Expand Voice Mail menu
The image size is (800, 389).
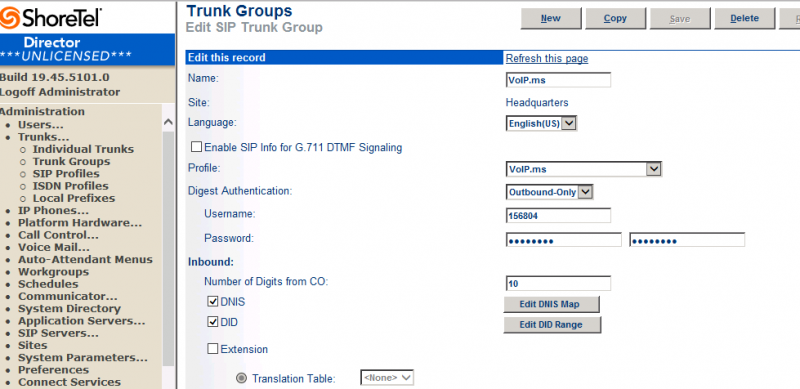click(x=54, y=247)
